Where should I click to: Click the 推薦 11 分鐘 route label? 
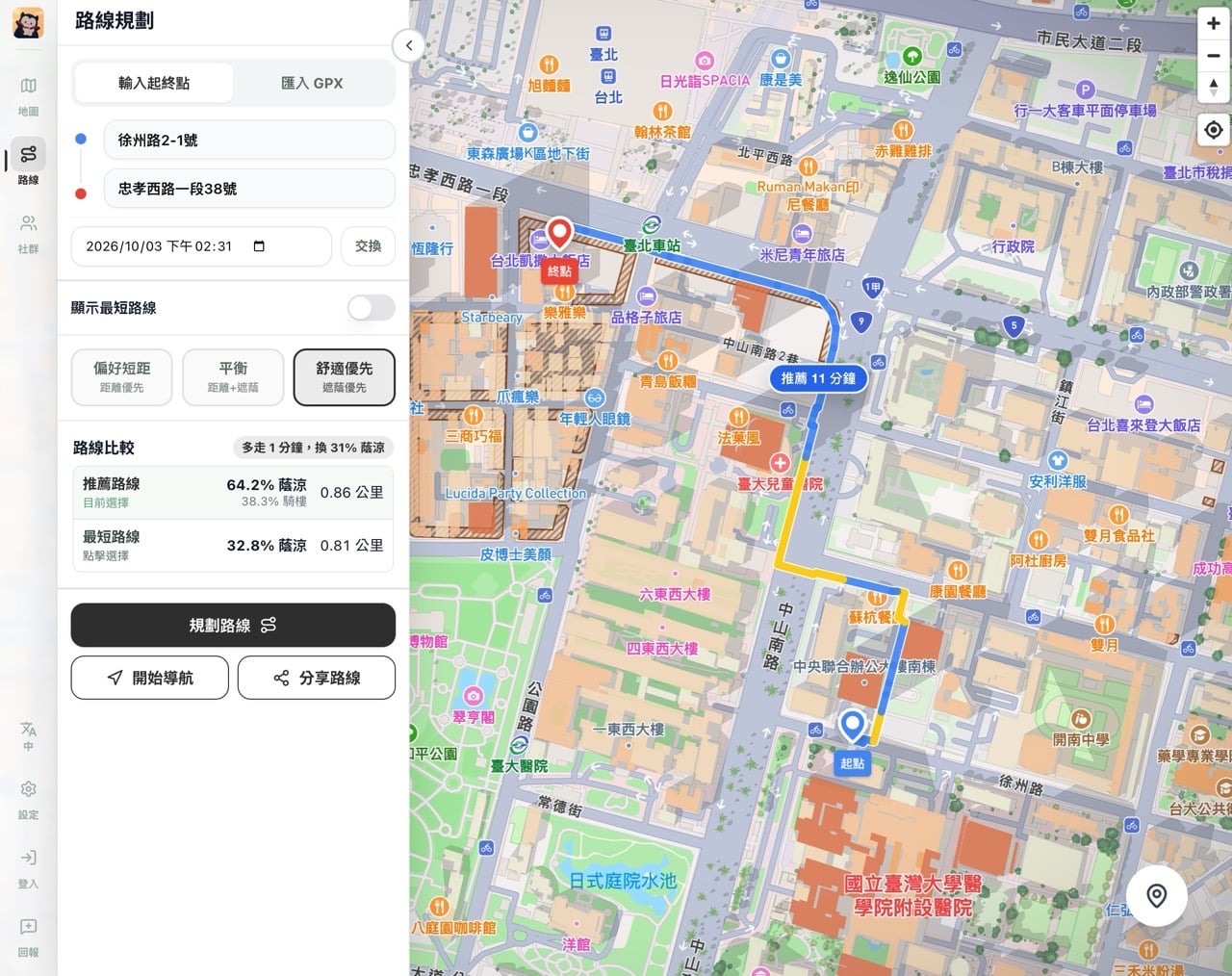click(x=818, y=378)
